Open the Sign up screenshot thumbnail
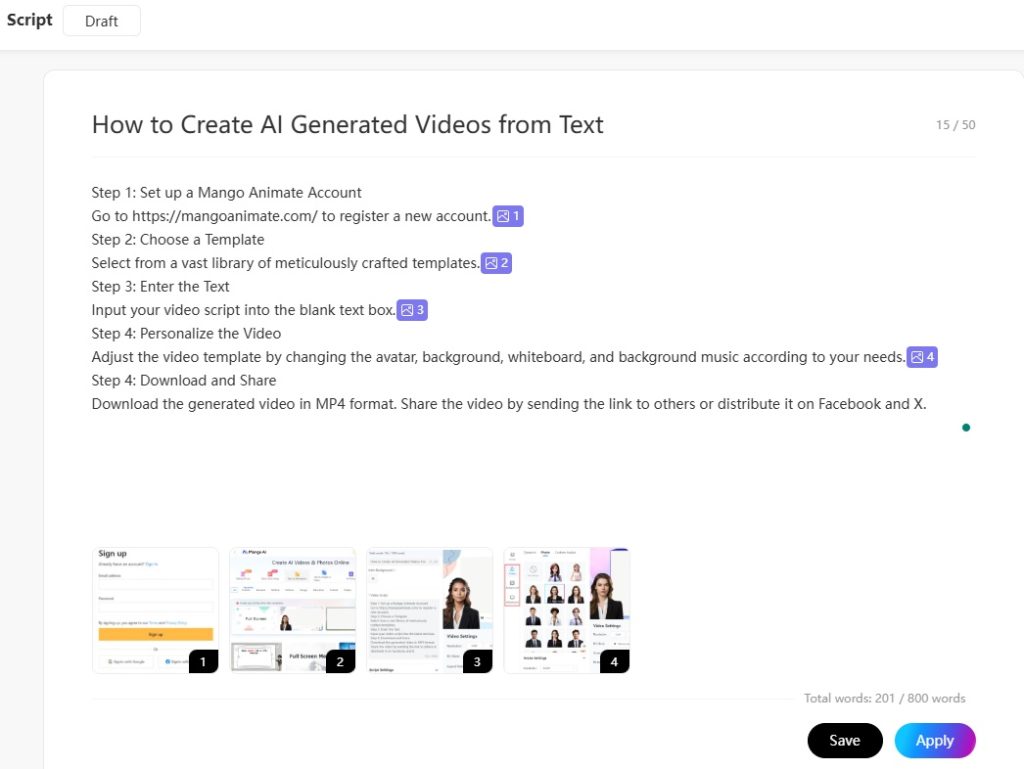This screenshot has height=769, width=1024. [x=155, y=609]
